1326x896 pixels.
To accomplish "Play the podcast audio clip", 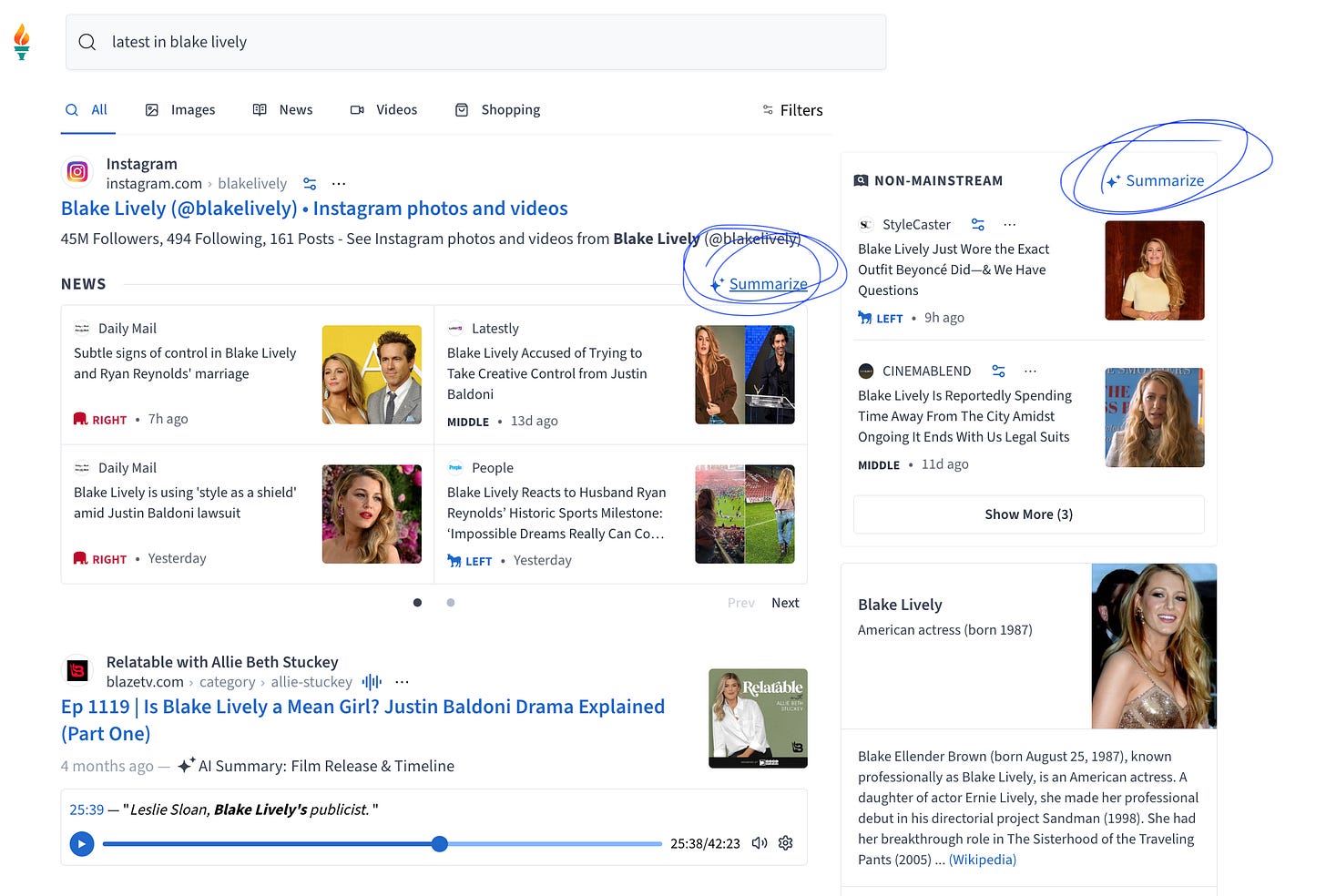I will pyautogui.click(x=82, y=844).
